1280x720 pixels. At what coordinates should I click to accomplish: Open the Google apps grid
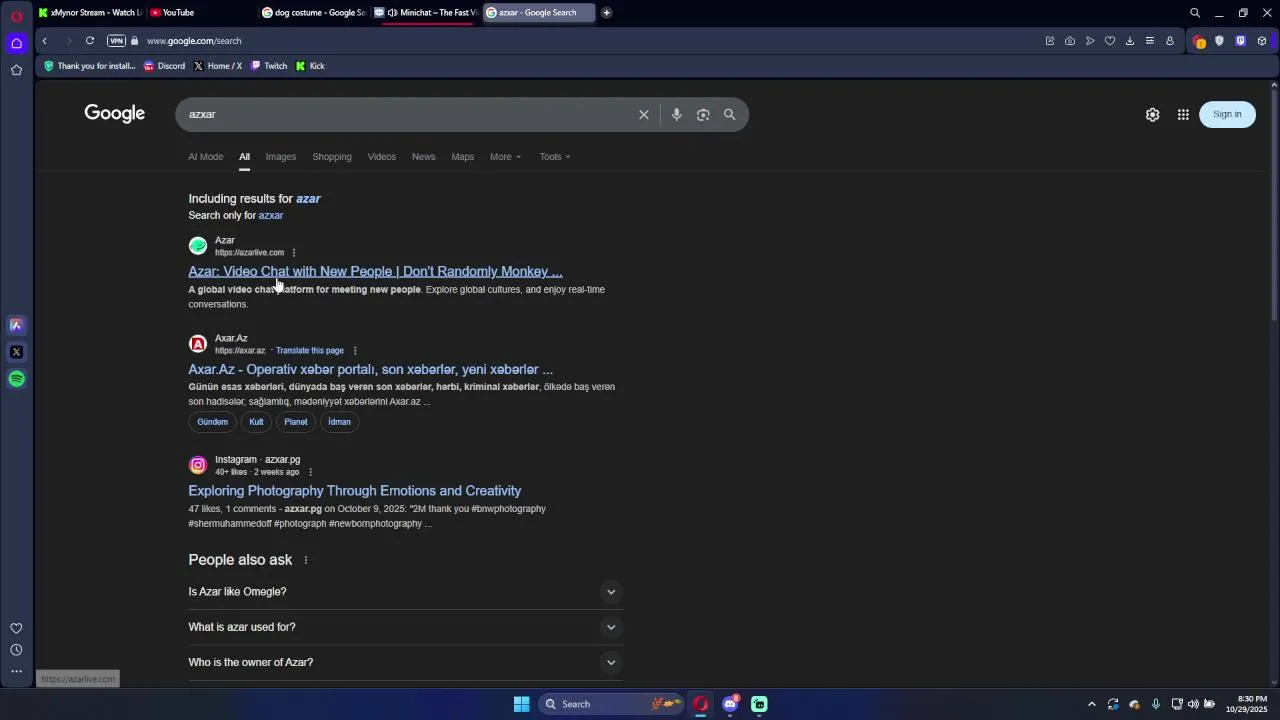1183,115
